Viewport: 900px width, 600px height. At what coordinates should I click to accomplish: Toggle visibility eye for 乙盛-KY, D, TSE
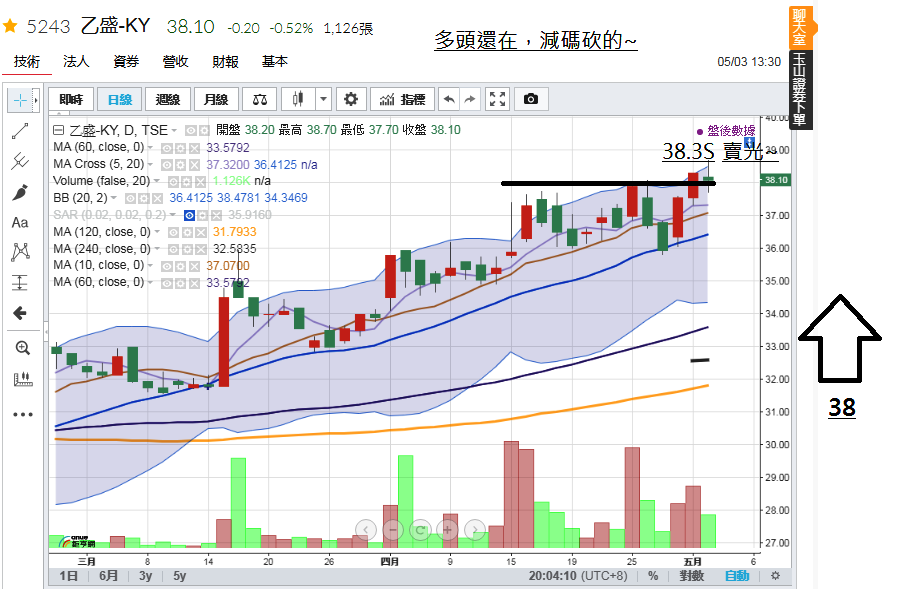(190, 131)
